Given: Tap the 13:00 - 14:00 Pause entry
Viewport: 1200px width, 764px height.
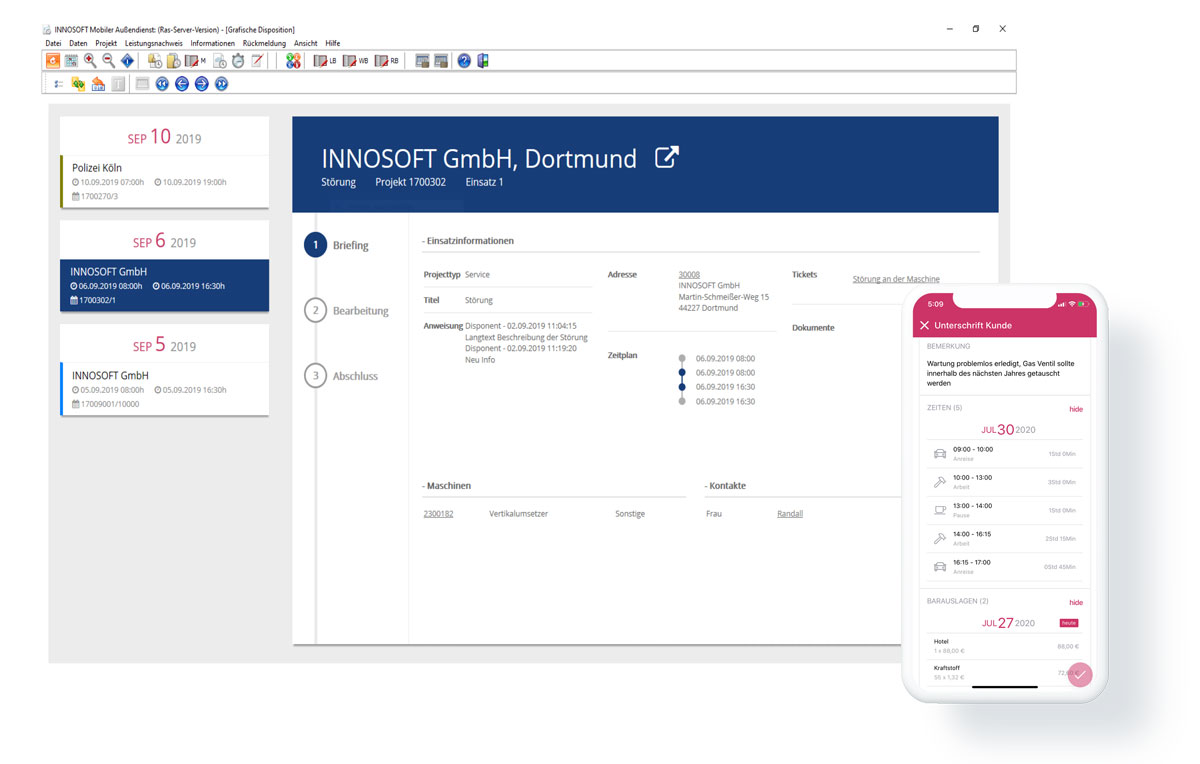Looking at the screenshot, I should [x=1004, y=510].
